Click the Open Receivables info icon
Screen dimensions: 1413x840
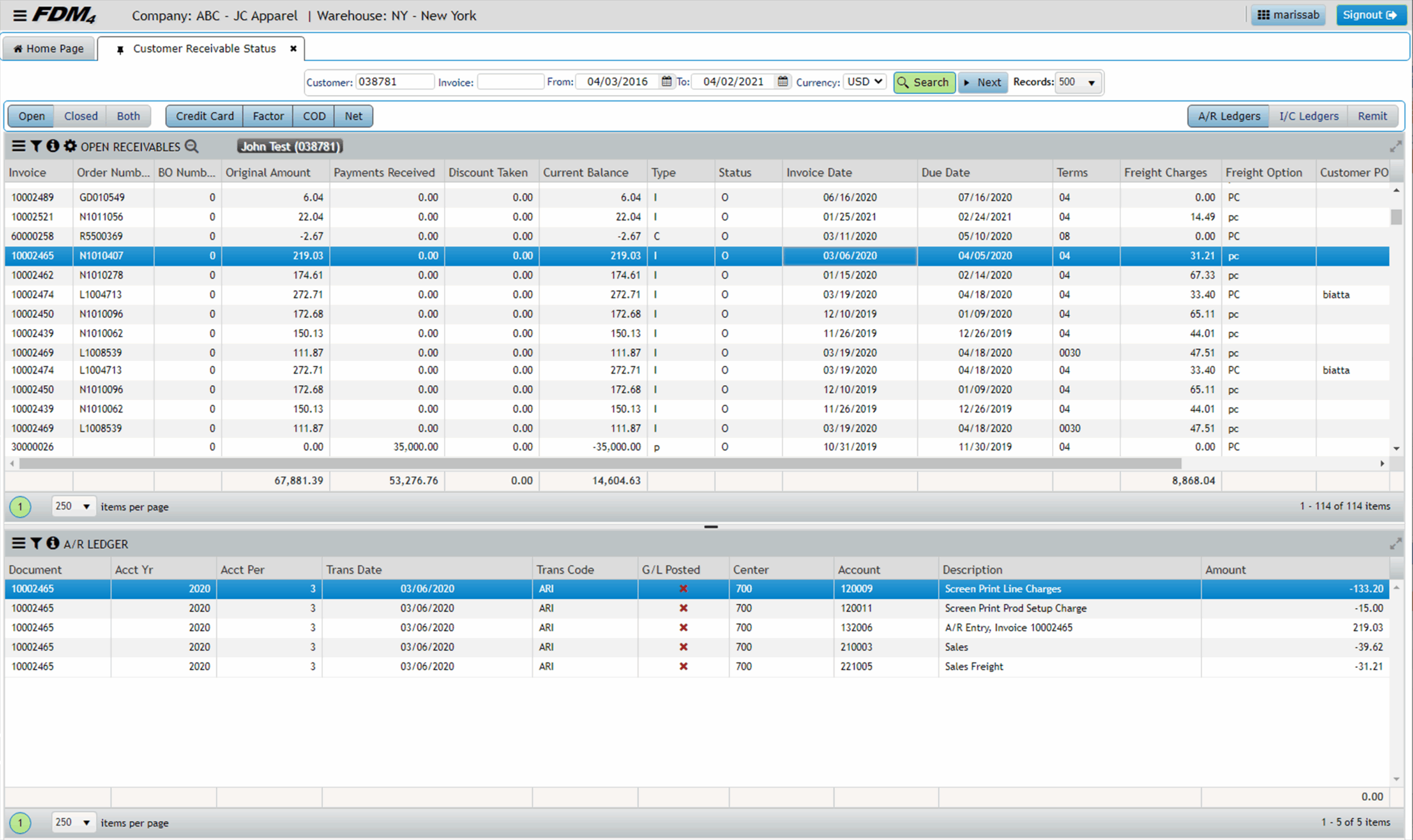pyautogui.click(x=52, y=147)
